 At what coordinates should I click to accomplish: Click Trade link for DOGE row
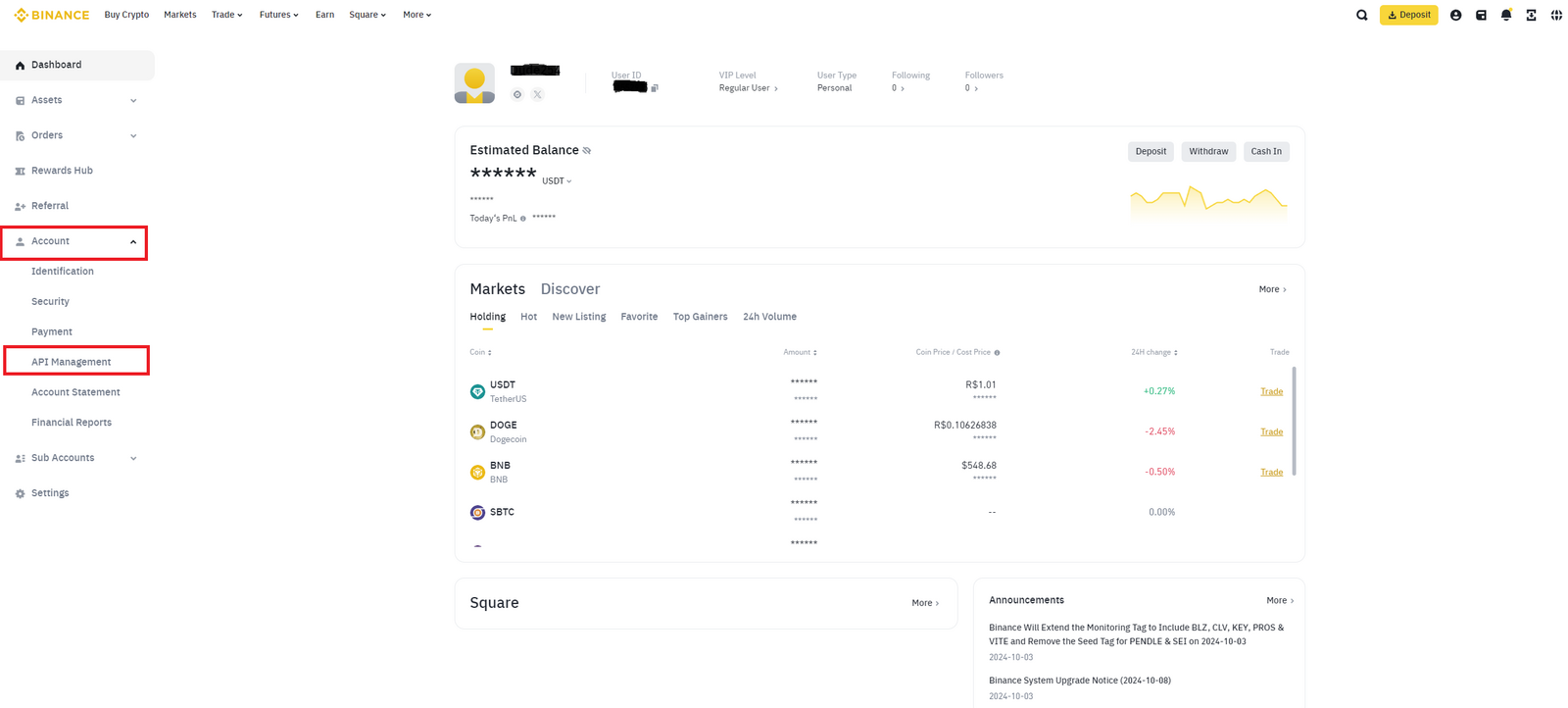pyautogui.click(x=1271, y=431)
